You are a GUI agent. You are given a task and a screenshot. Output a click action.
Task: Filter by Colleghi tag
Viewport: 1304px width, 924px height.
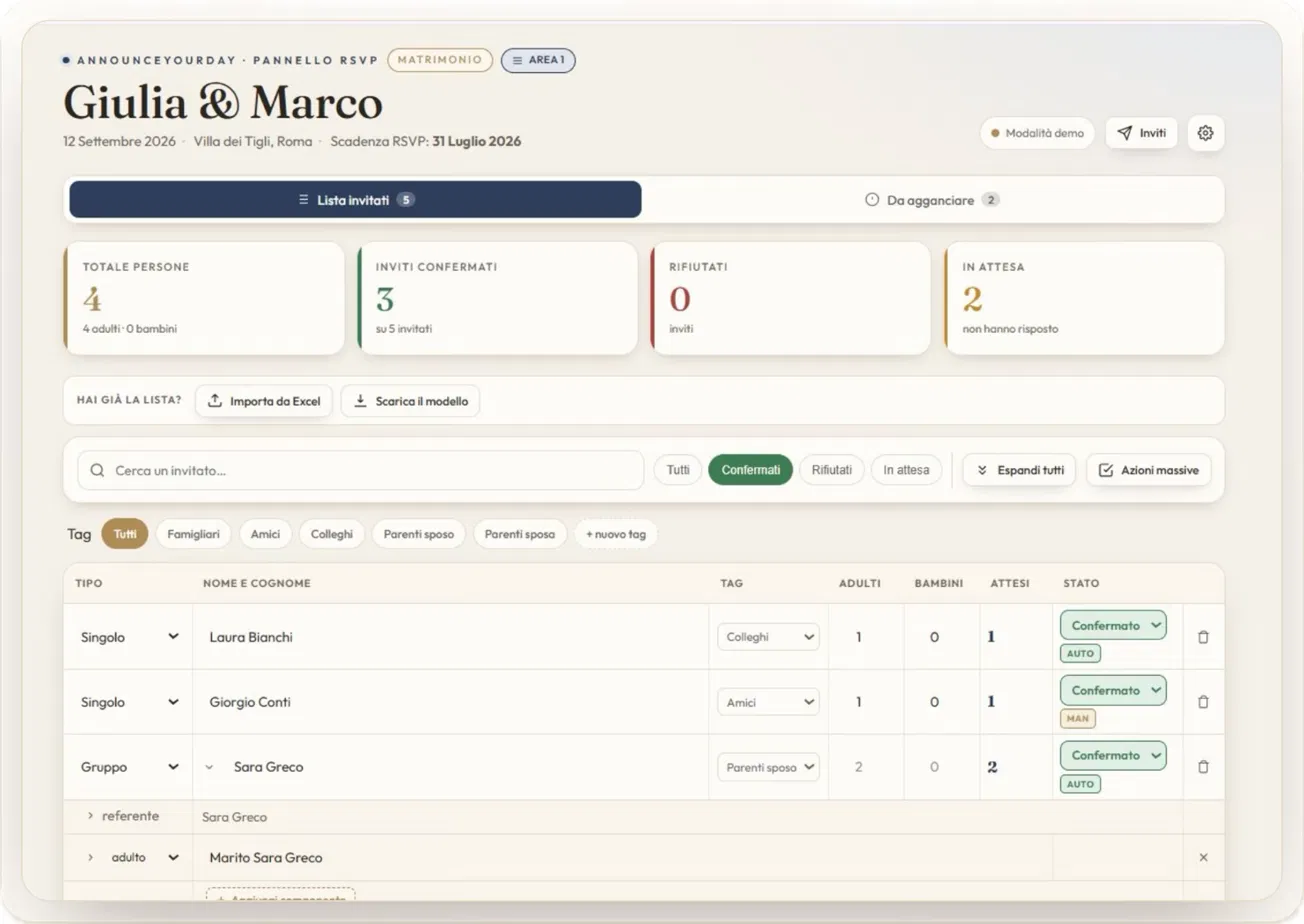(x=331, y=534)
